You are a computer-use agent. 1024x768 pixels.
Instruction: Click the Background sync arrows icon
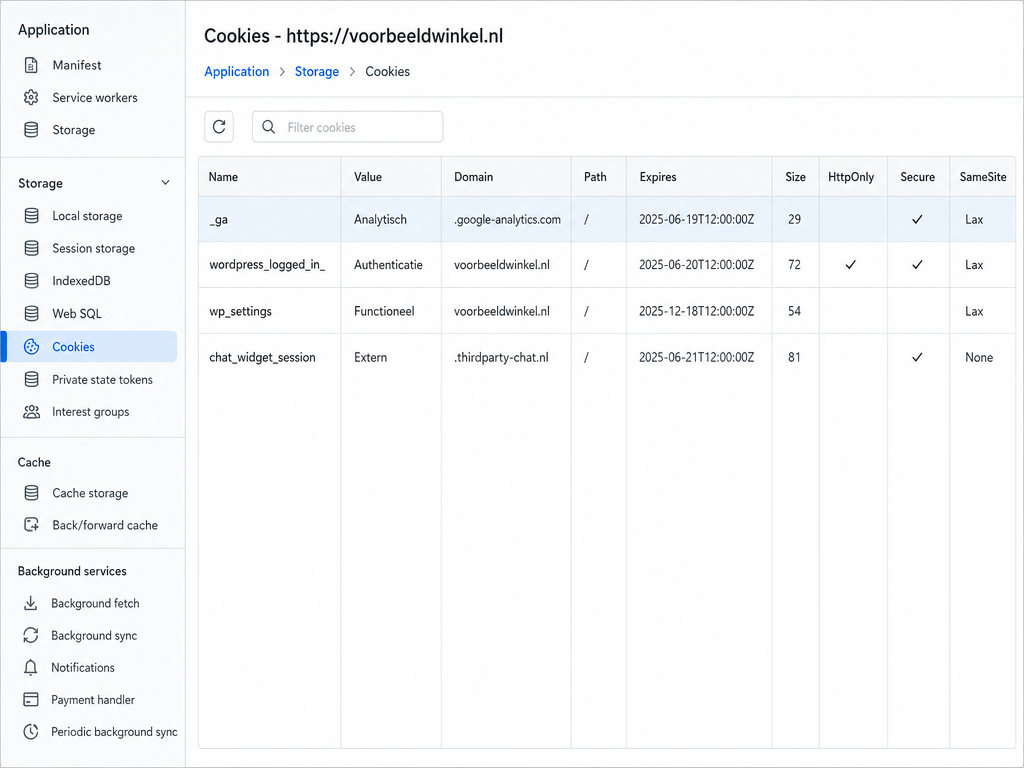pos(30,635)
